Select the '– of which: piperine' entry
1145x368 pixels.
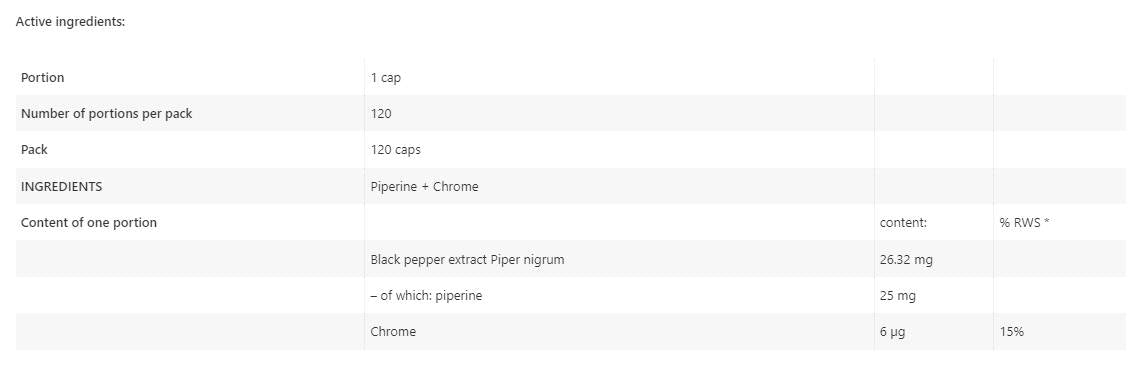coord(426,296)
